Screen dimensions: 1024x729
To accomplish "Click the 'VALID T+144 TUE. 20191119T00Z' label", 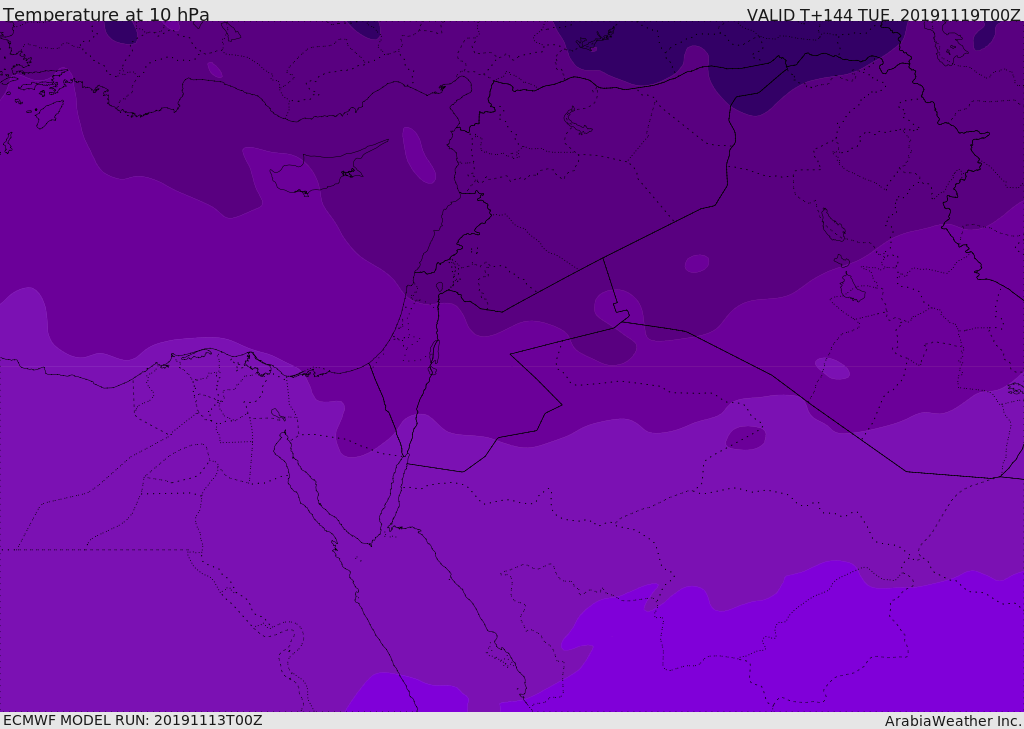I will [x=883, y=15].
